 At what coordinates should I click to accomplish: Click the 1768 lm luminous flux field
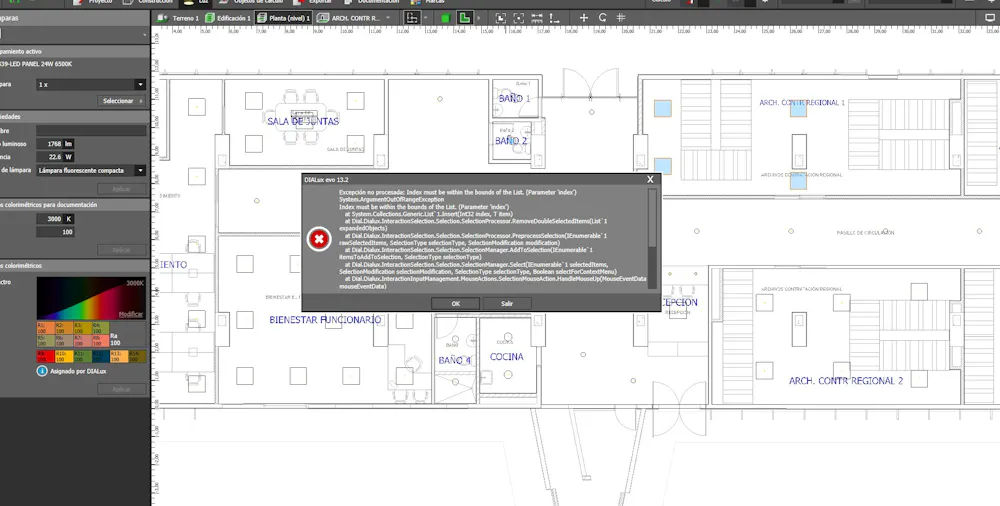(55, 144)
